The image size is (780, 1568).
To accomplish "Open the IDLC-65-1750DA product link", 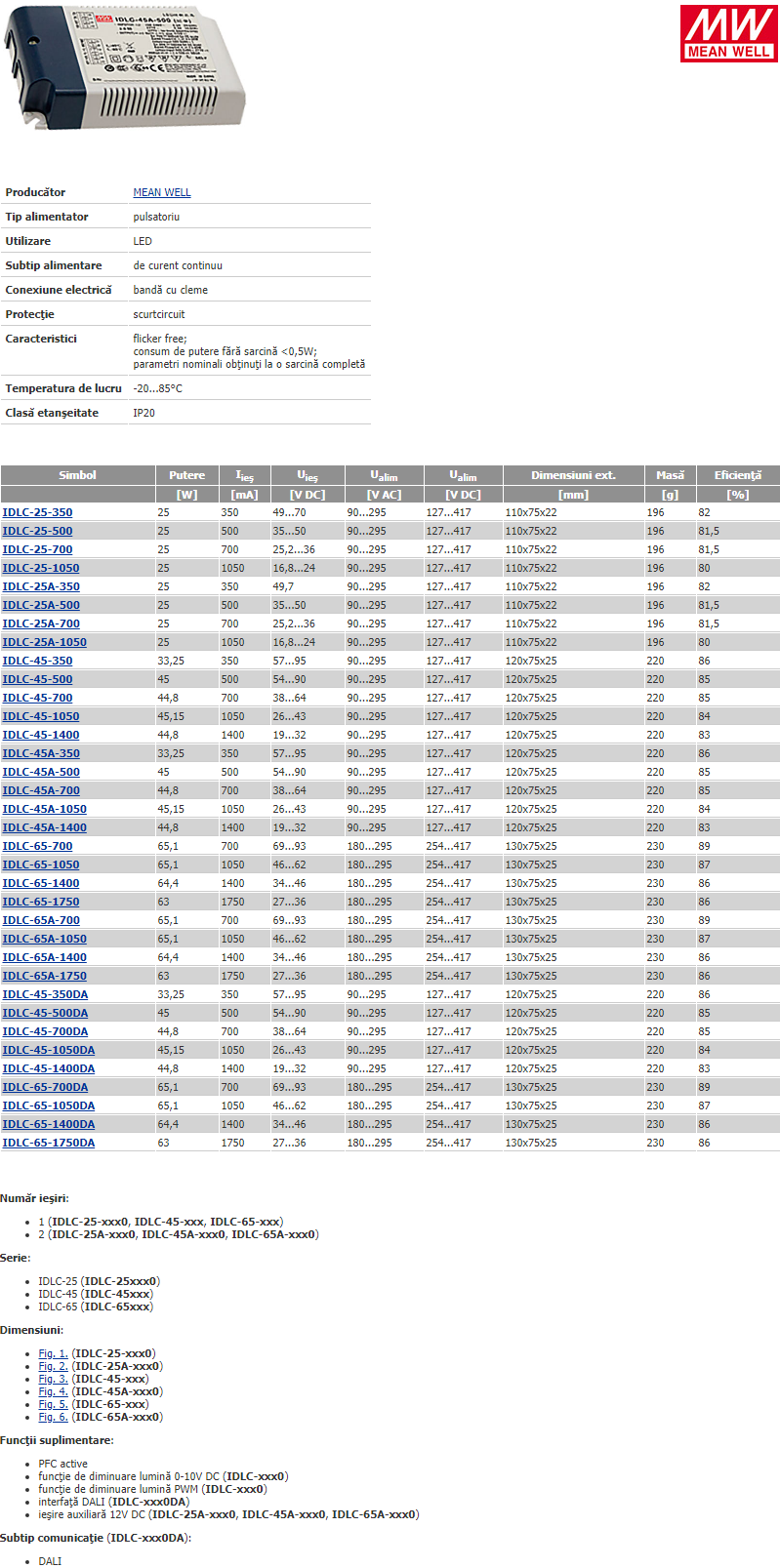I will point(49,1143).
